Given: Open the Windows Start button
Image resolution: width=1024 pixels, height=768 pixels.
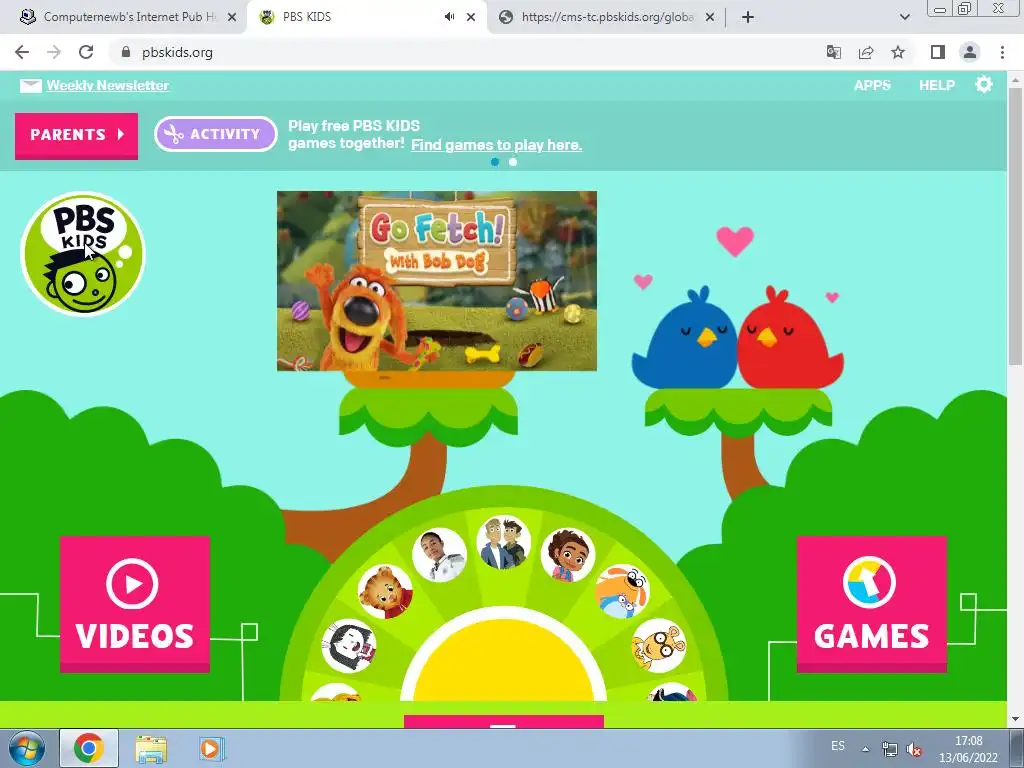Looking at the screenshot, I should coord(27,748).
